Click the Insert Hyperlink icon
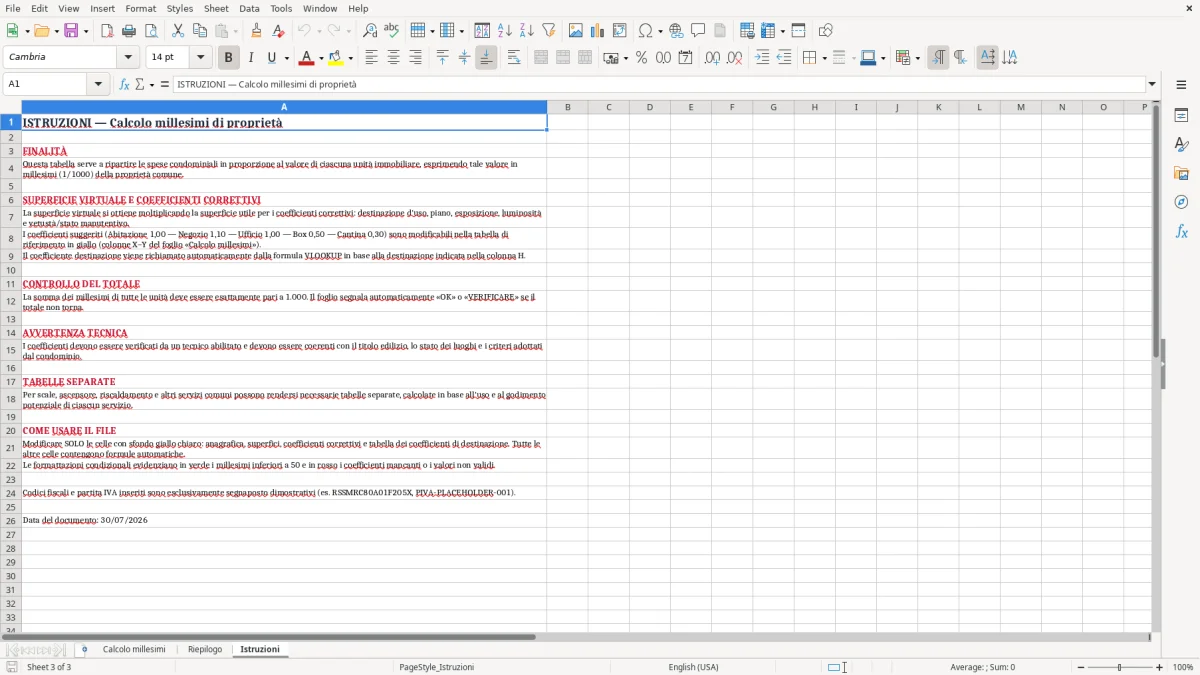 coord(677,31)
